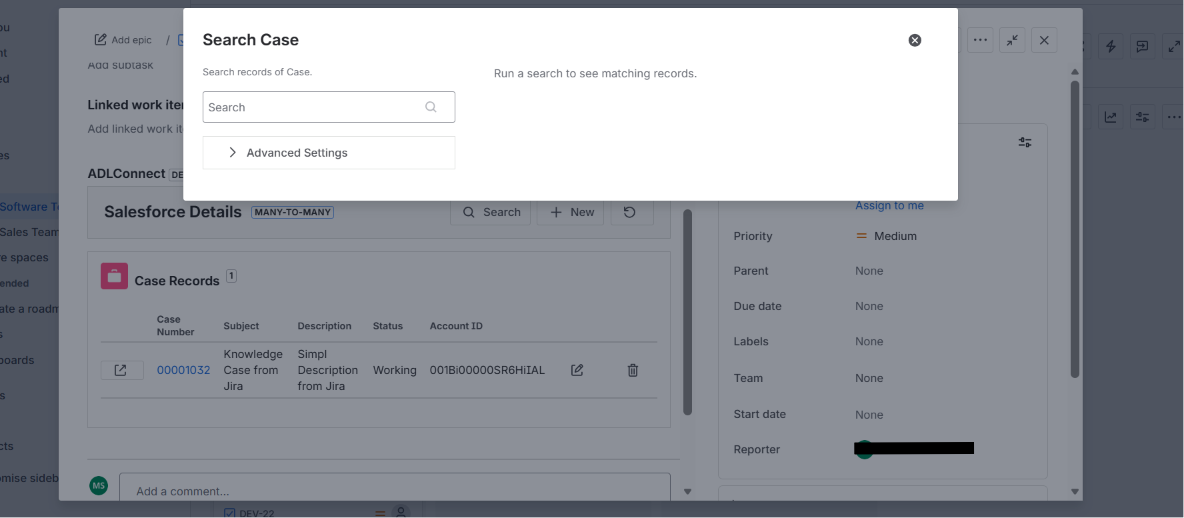Click the pink briefcase Case Records icon
1184x518 pixels.
[x=114, y=276]
